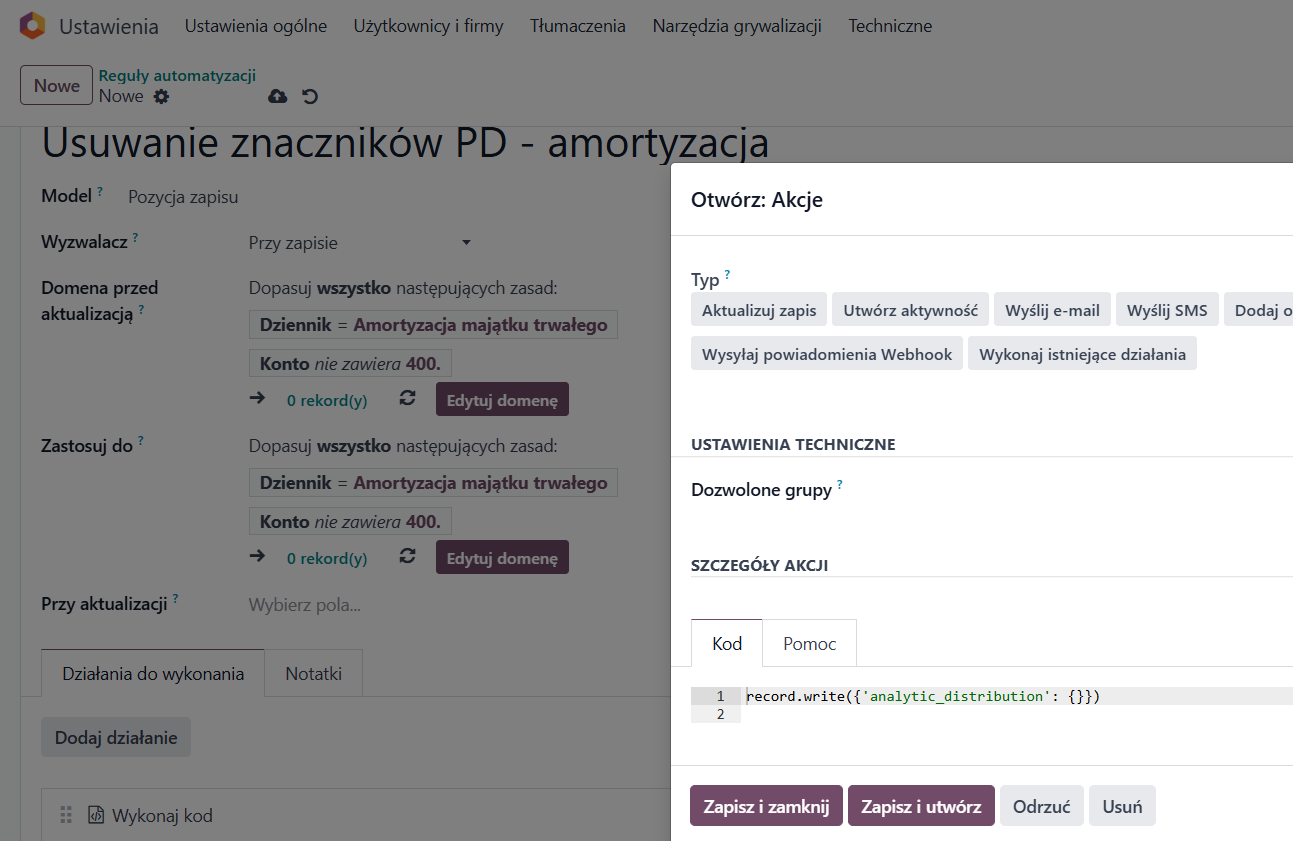Viewport: 1293px width, 841px height.
Task: Open Użytkownicy i firmy menu
Action: pyautogui.click(x=428, y=26)
